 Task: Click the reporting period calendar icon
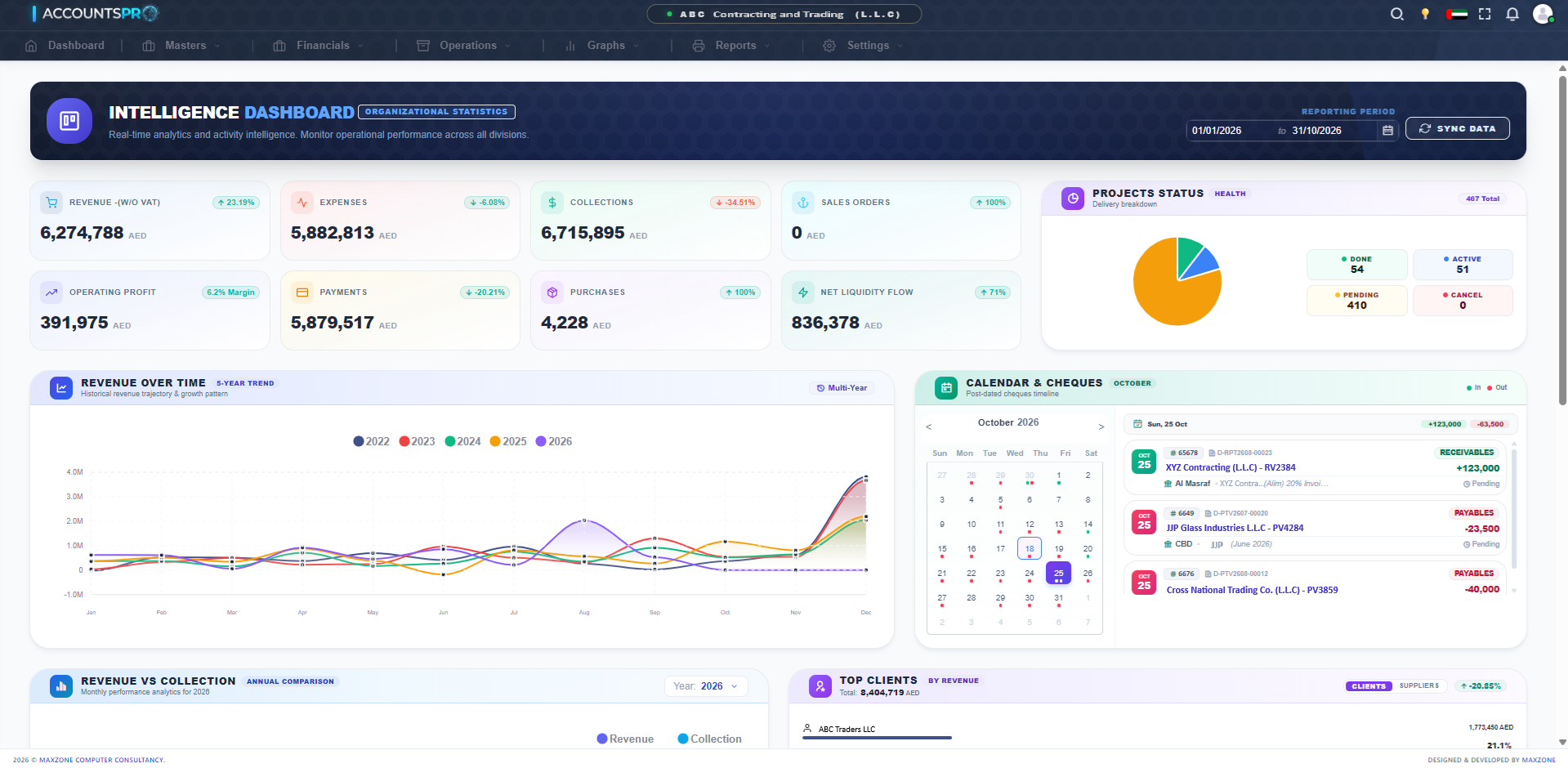(x=1387, y=131)
